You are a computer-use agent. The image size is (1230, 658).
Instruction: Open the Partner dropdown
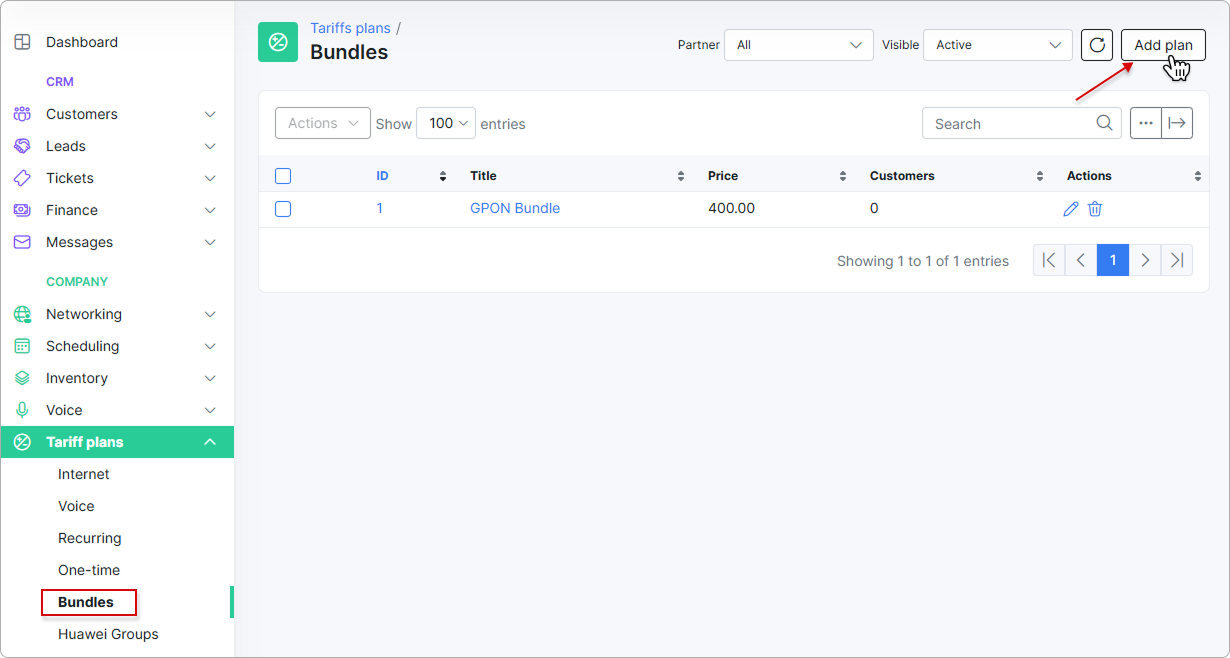[799, 45]
